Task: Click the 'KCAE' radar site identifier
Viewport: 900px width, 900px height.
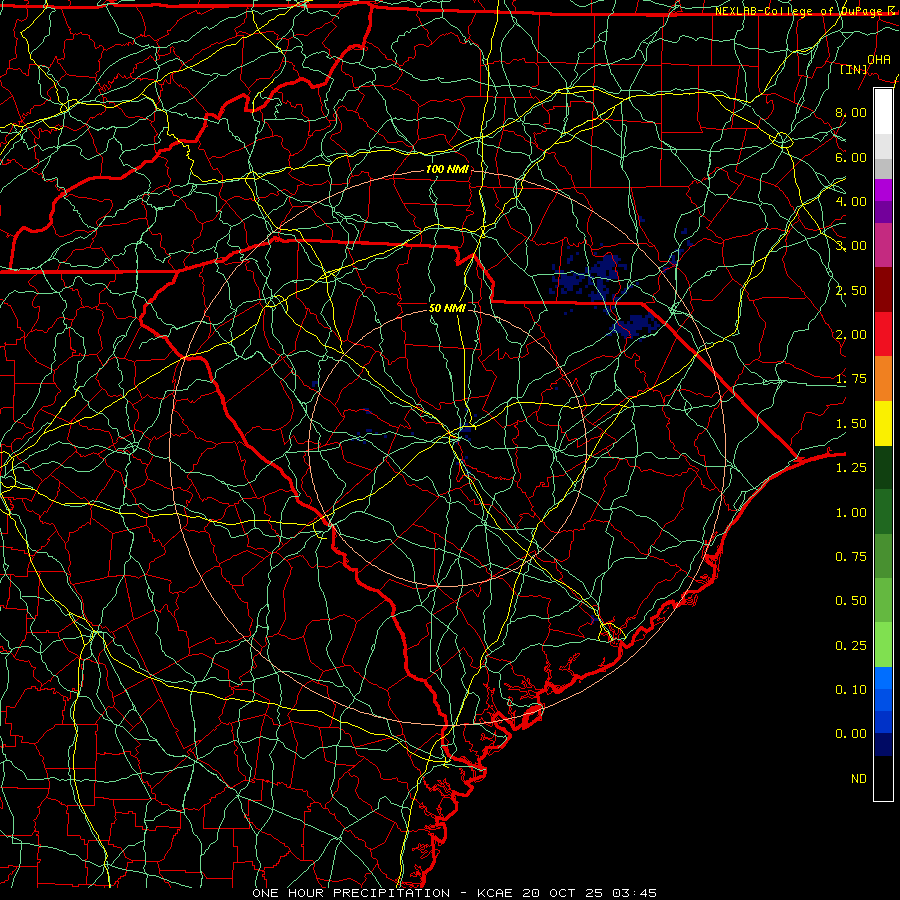Action: (496, 893)
